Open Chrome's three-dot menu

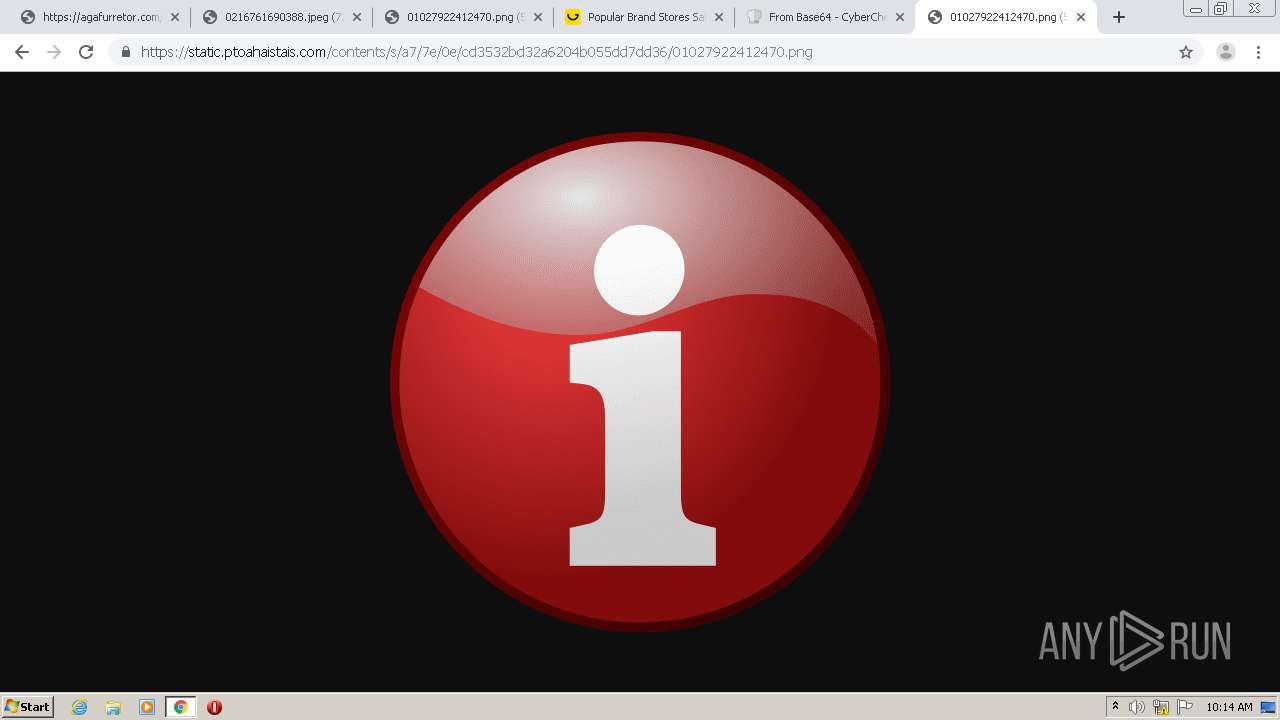[x=1259, y=52]
